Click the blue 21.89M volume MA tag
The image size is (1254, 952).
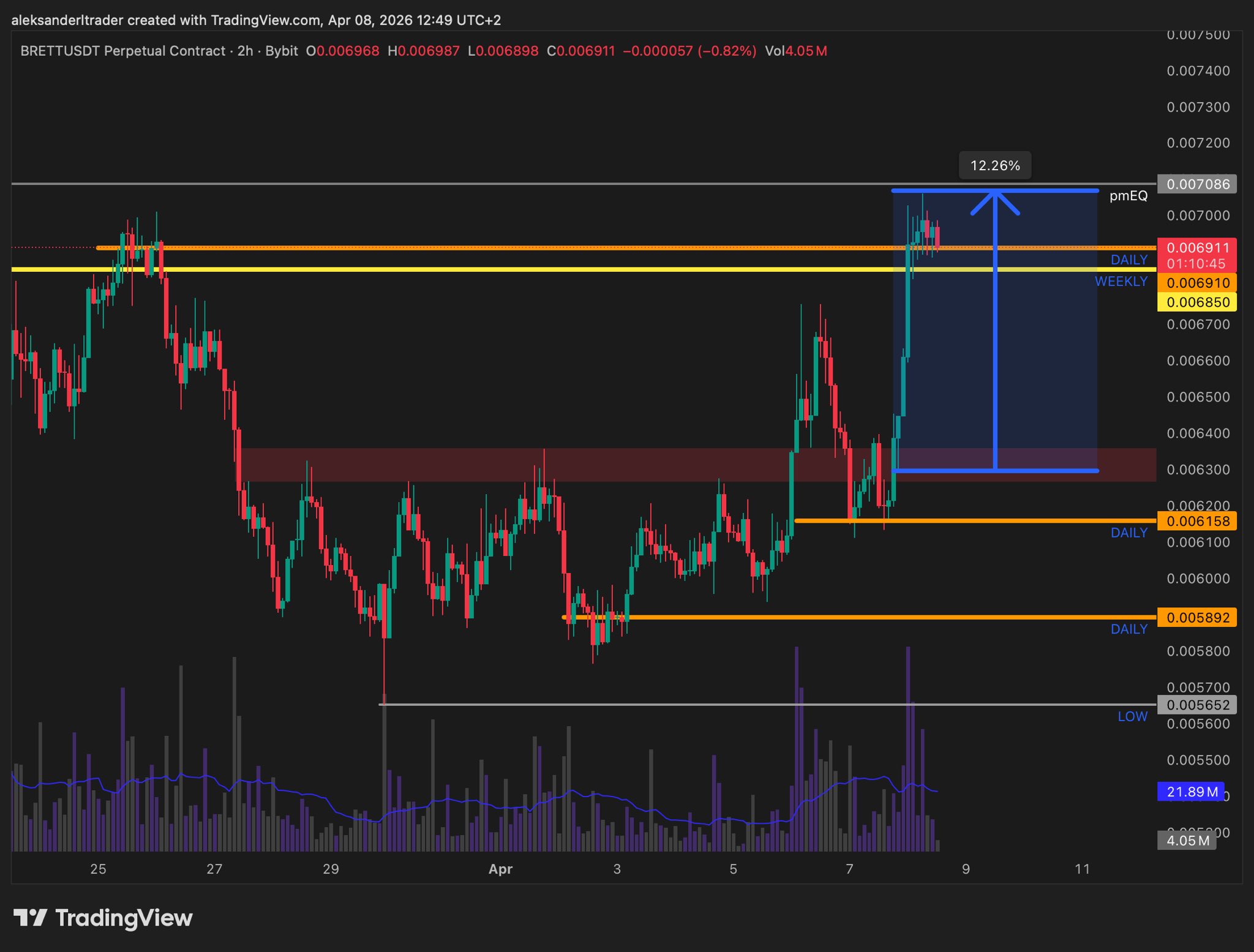1192,792
